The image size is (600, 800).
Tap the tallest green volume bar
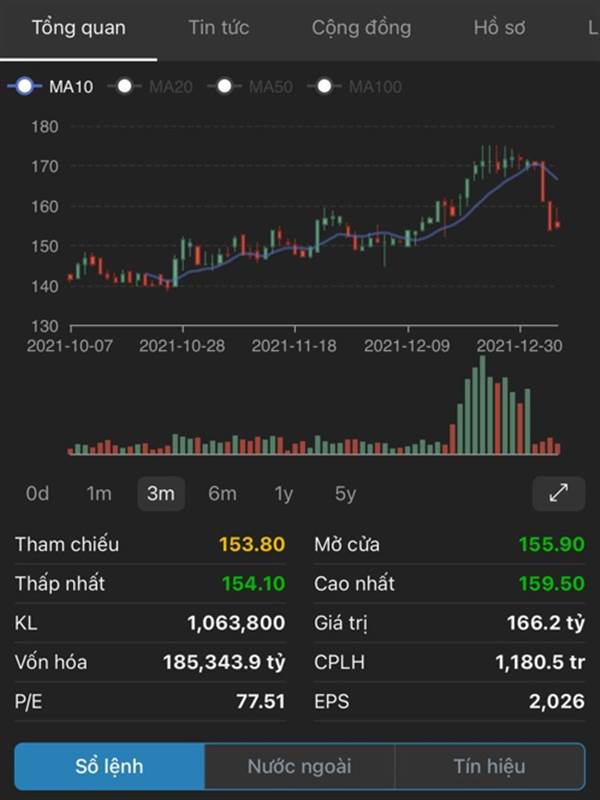(x=482, y=405)
